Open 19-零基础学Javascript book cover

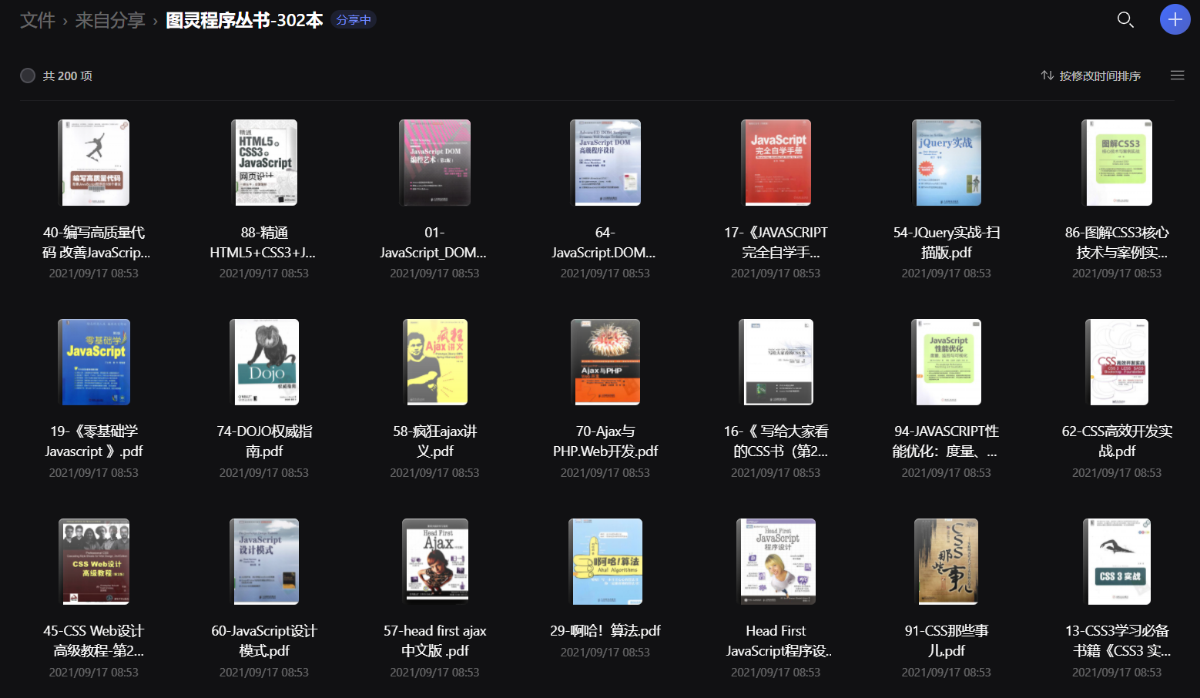coord(94,362)
